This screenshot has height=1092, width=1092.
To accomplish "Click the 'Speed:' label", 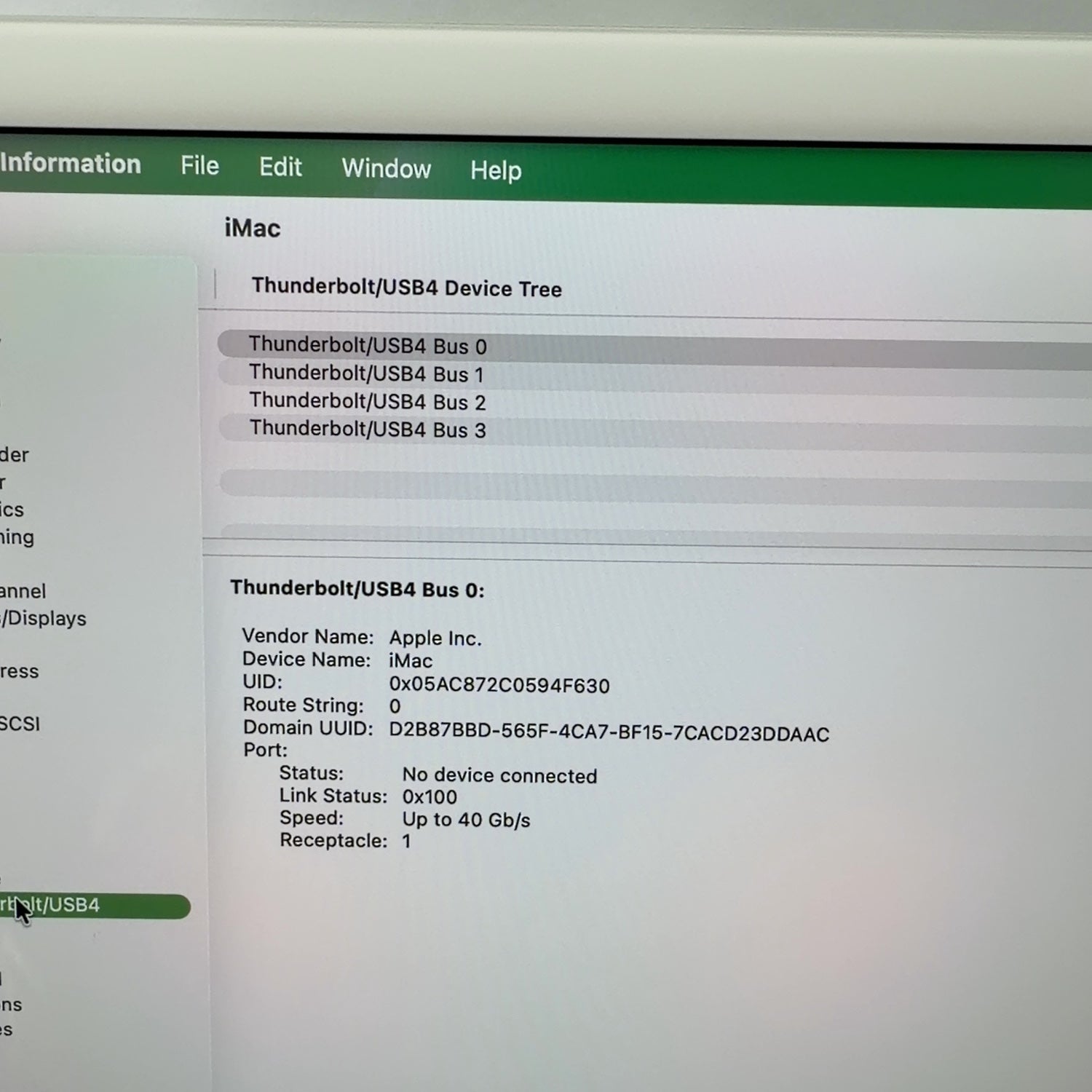I will pos(312,818).
